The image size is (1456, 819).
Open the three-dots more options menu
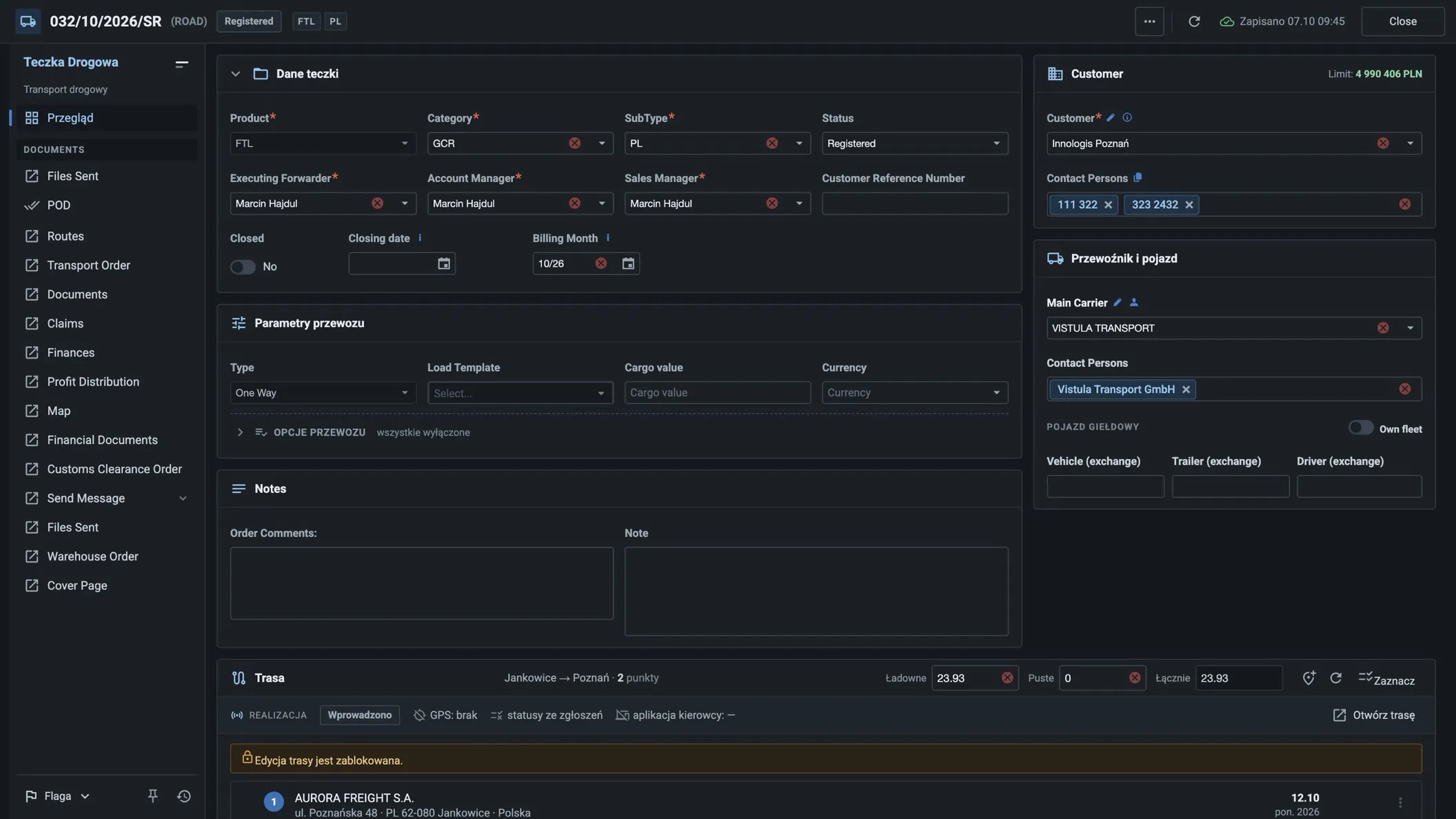1149,21
